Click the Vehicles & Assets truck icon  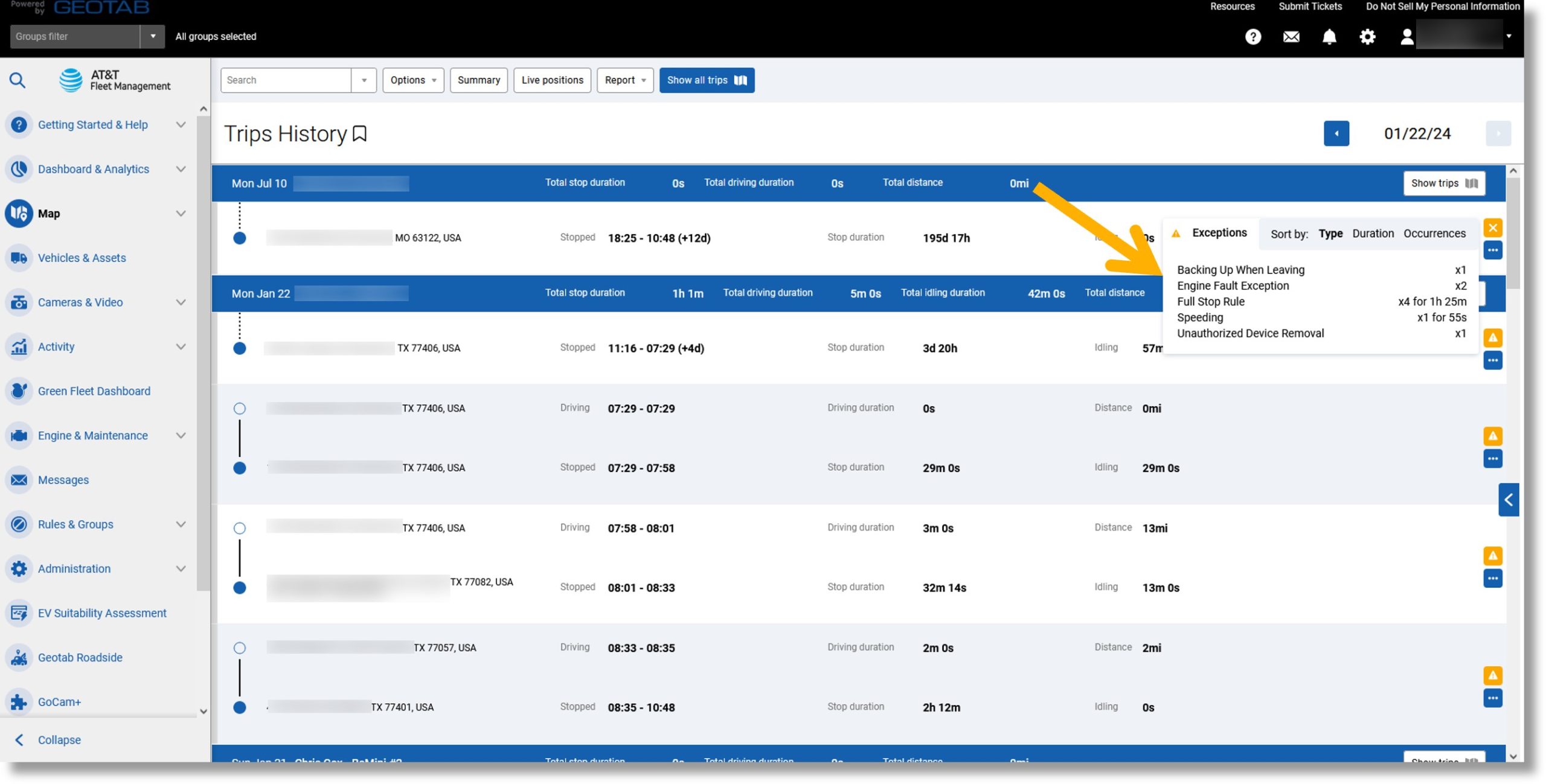click(x=19, y=258)
